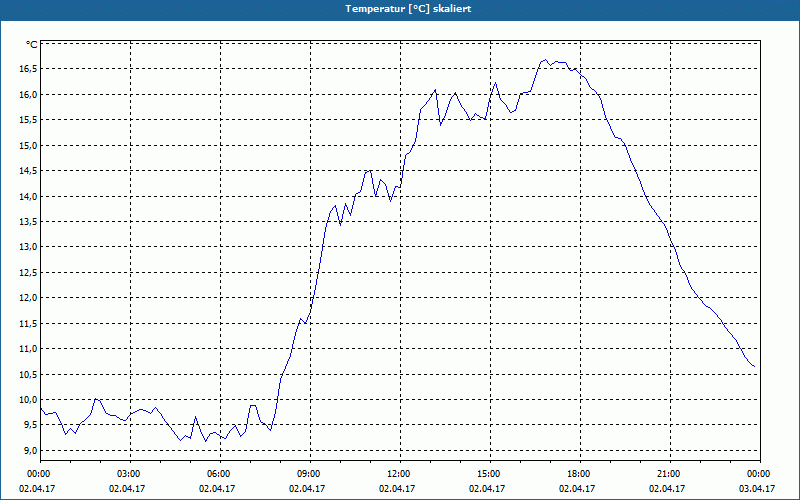Click the chart title 'Temperatur [°C] skaliert'
800x500 pixels.
[x=408, y=9]
